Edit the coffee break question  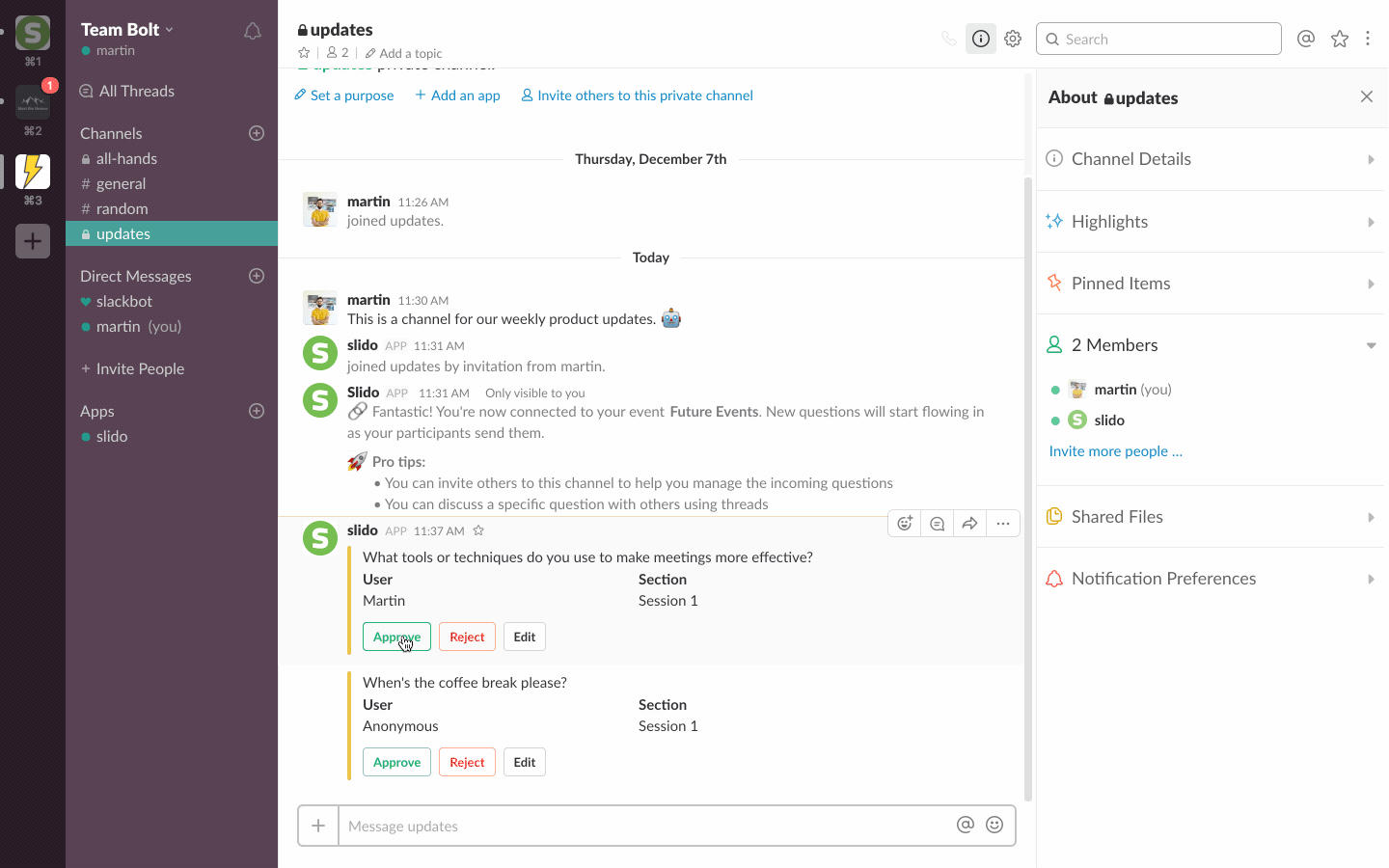(525, 762)
